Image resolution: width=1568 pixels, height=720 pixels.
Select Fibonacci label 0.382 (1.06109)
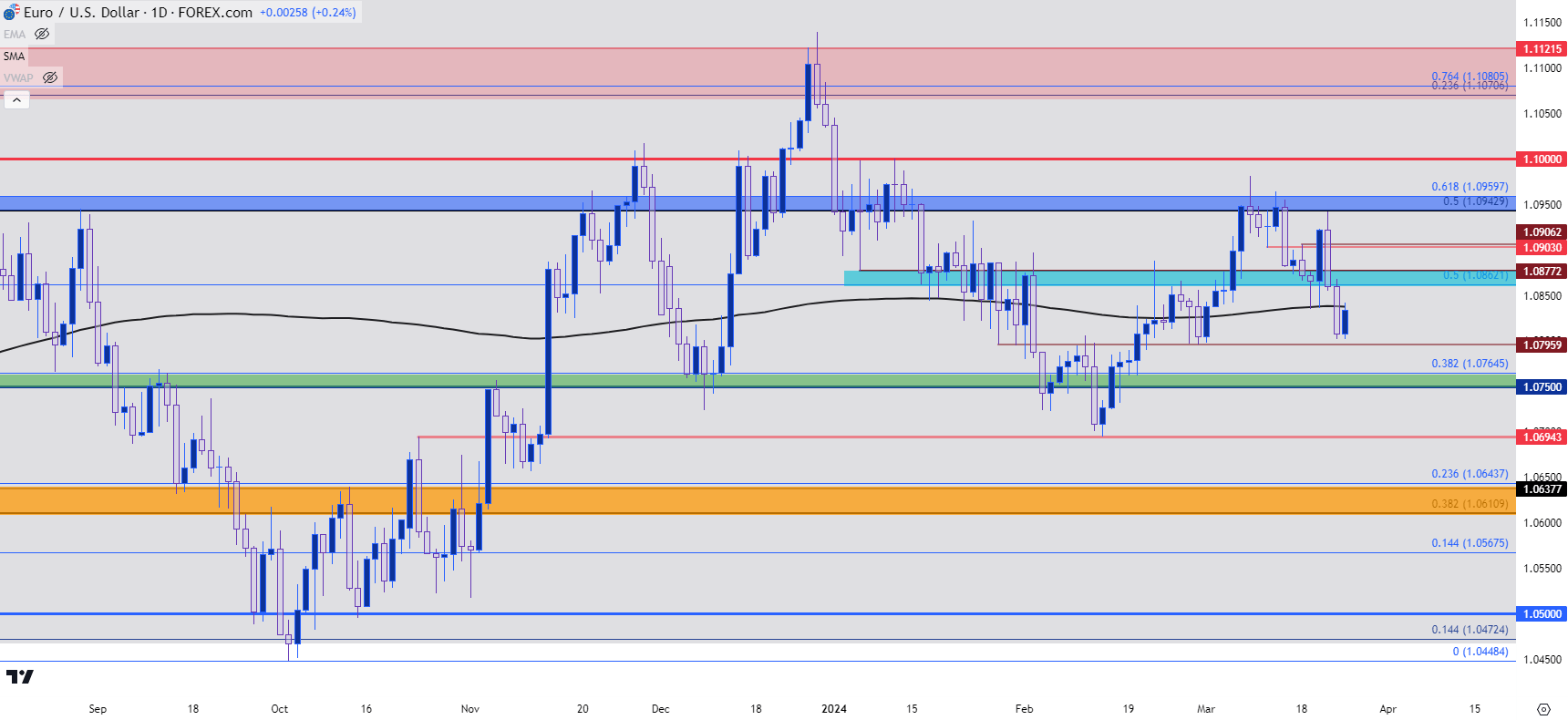[1470, 504]
